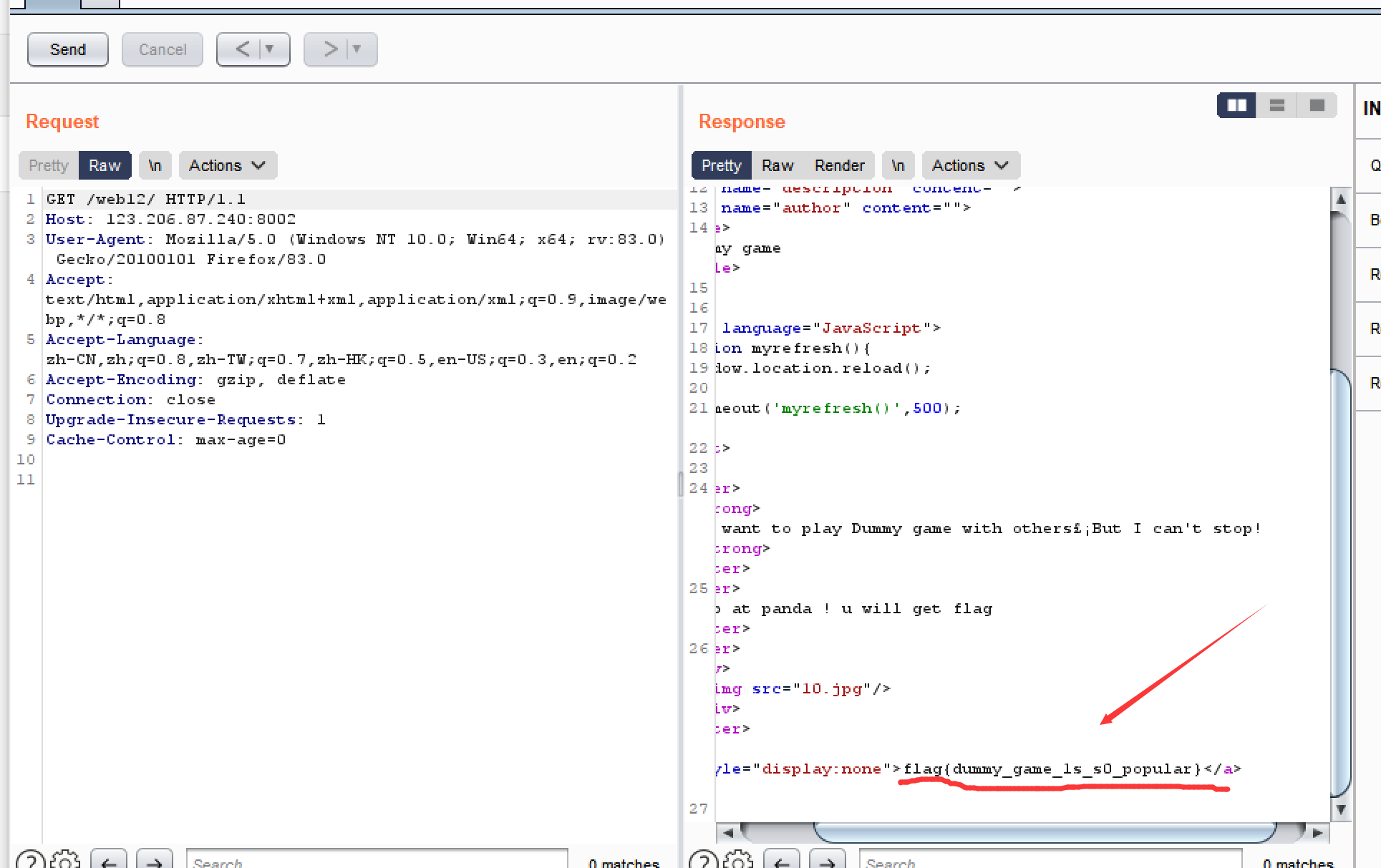Click the response horizontal scrollbar thumb
The width and height of the screenshot is (1381, 868).
(x=1045, y=832)
